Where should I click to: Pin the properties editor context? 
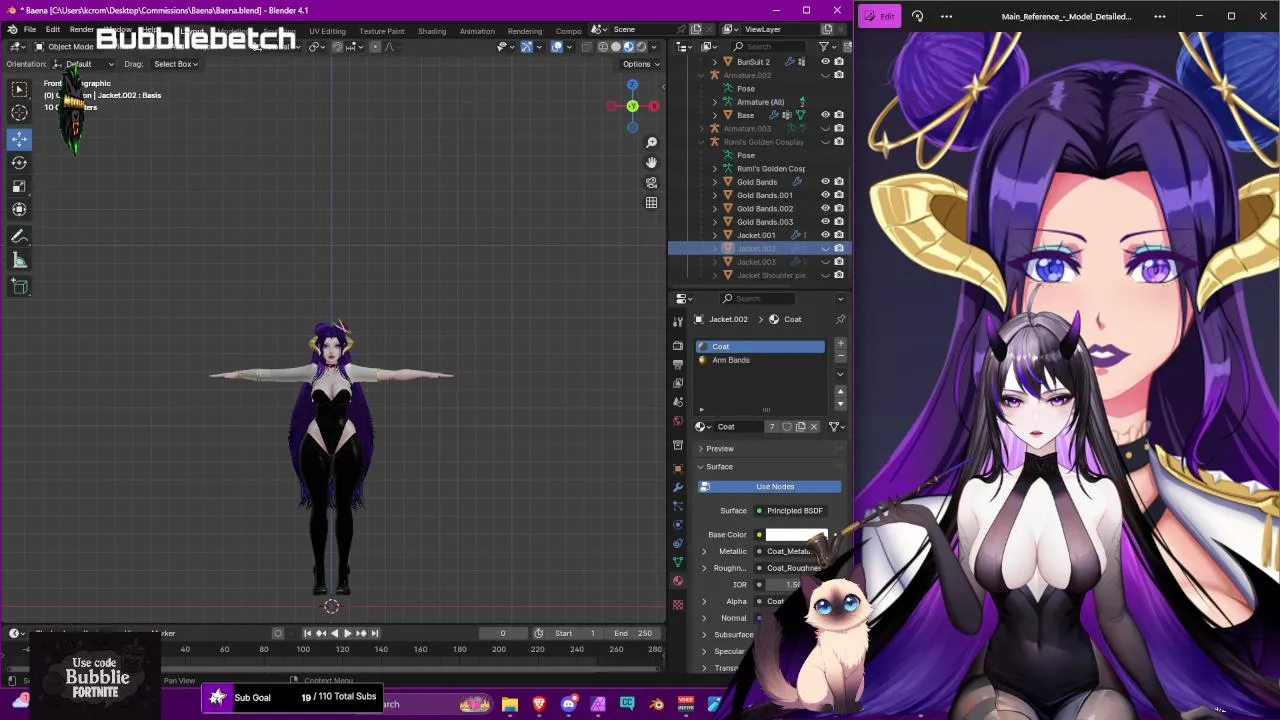point(840,319)
